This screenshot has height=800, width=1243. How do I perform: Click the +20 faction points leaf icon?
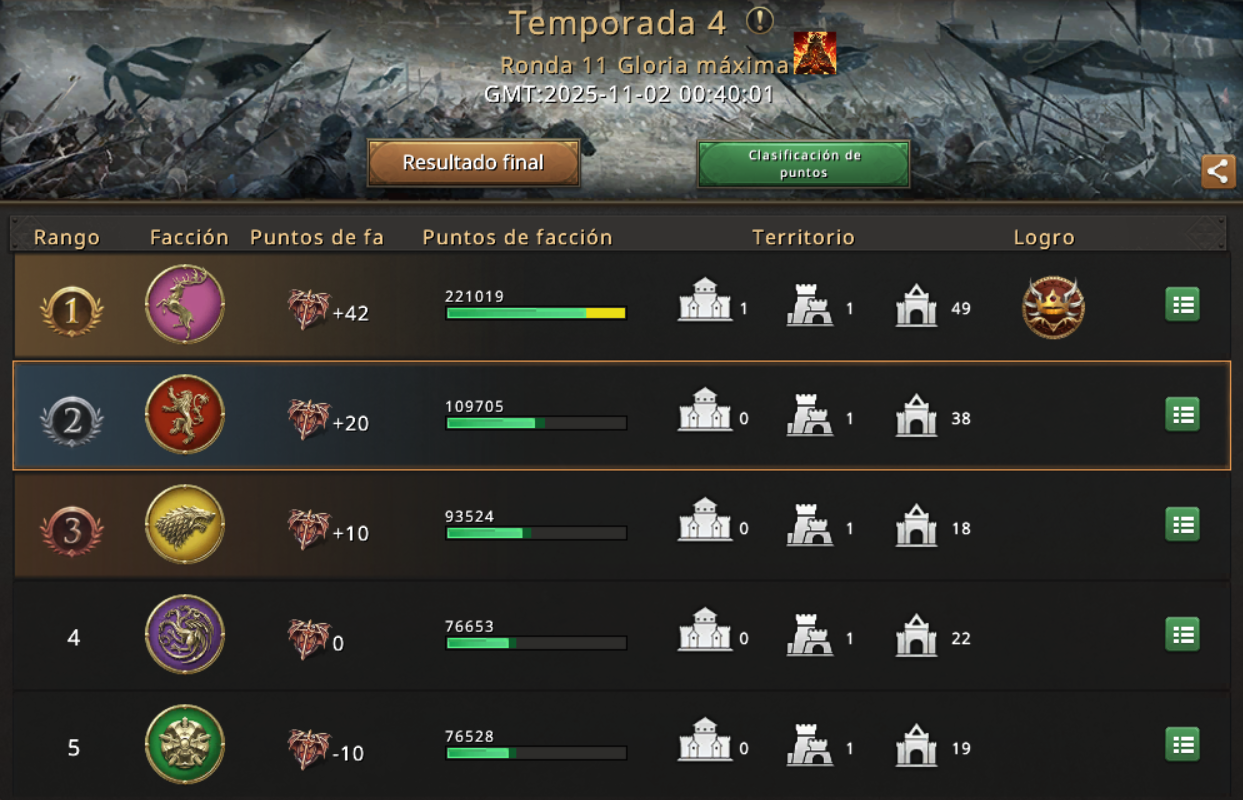pos(308,419)
